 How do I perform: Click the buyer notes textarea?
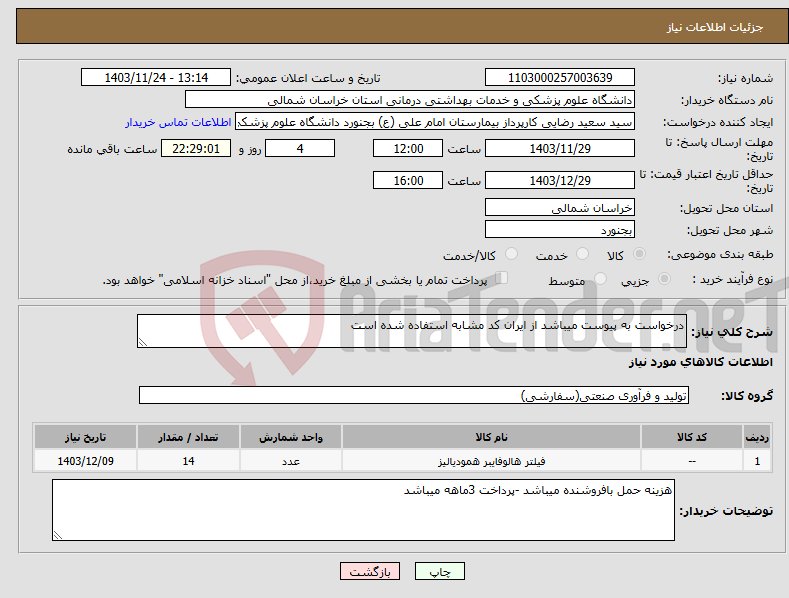(363, 510)
